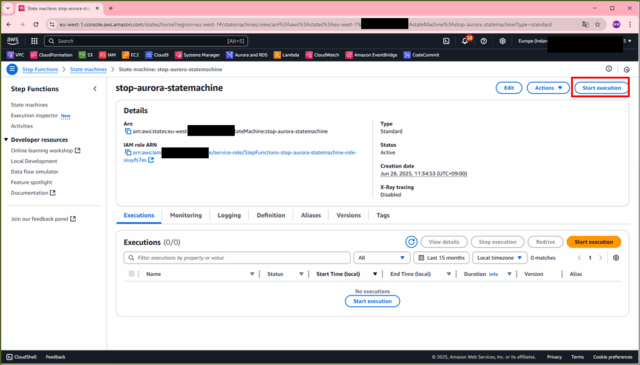The image size is (640, 365).
Task: Click the AWS logo home icon
Action: pyautogui.click(x=13, y=41)
